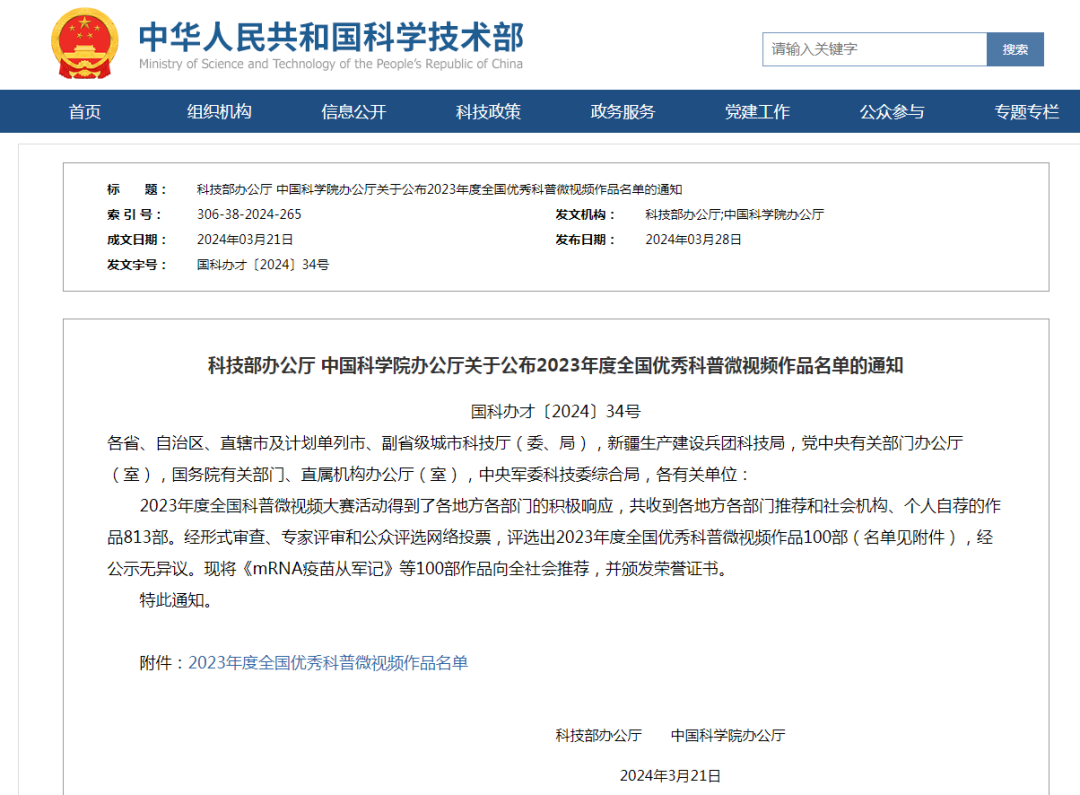Click the 发文机构： label
The height and width of the screenshot is (795, 1080).
(x=585, y=214)
